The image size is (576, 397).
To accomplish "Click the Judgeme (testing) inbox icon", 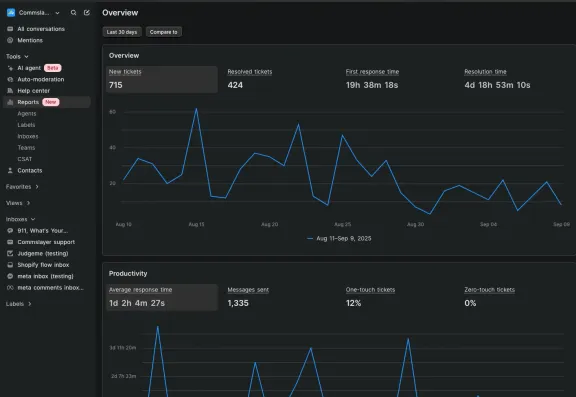I will [10, 253].
